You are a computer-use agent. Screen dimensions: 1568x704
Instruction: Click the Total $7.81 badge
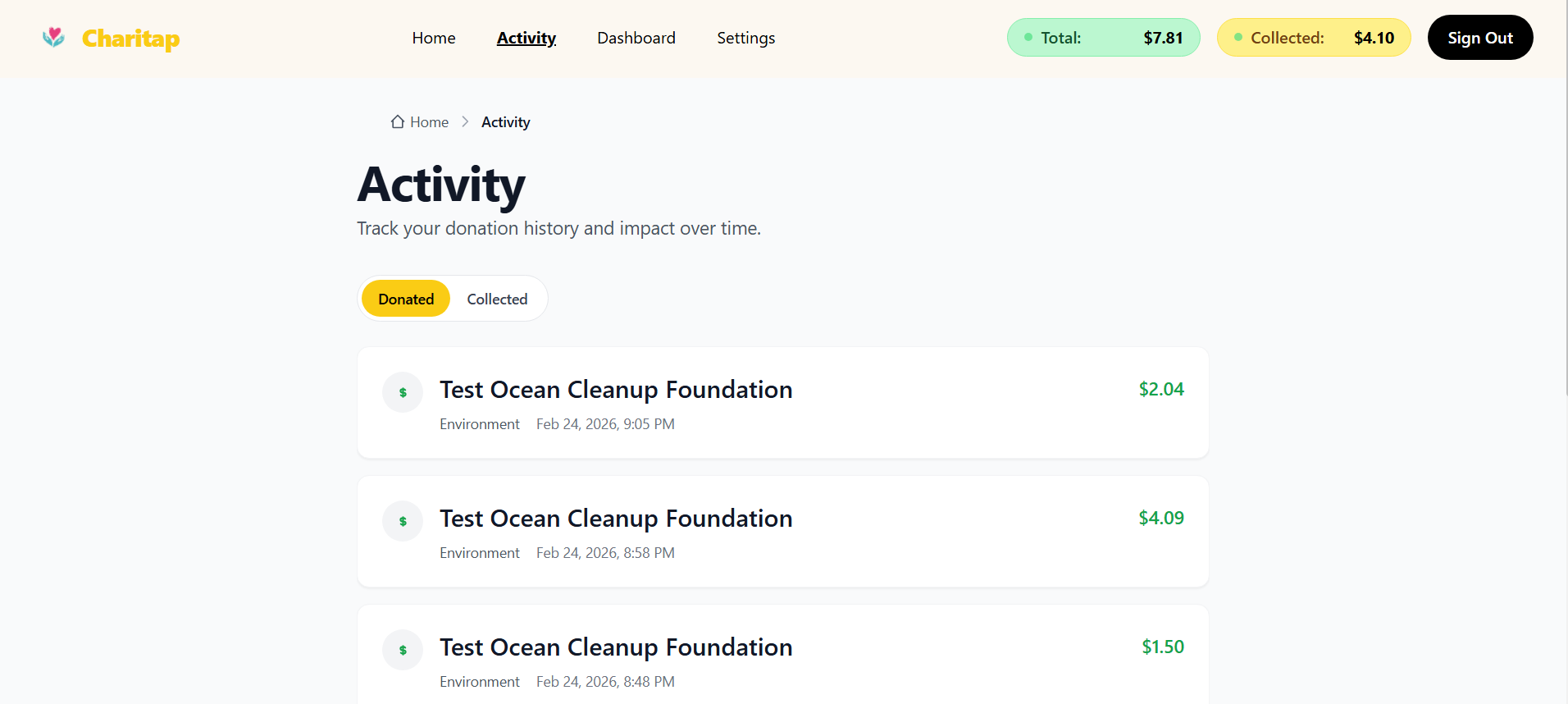point(1103,38)
